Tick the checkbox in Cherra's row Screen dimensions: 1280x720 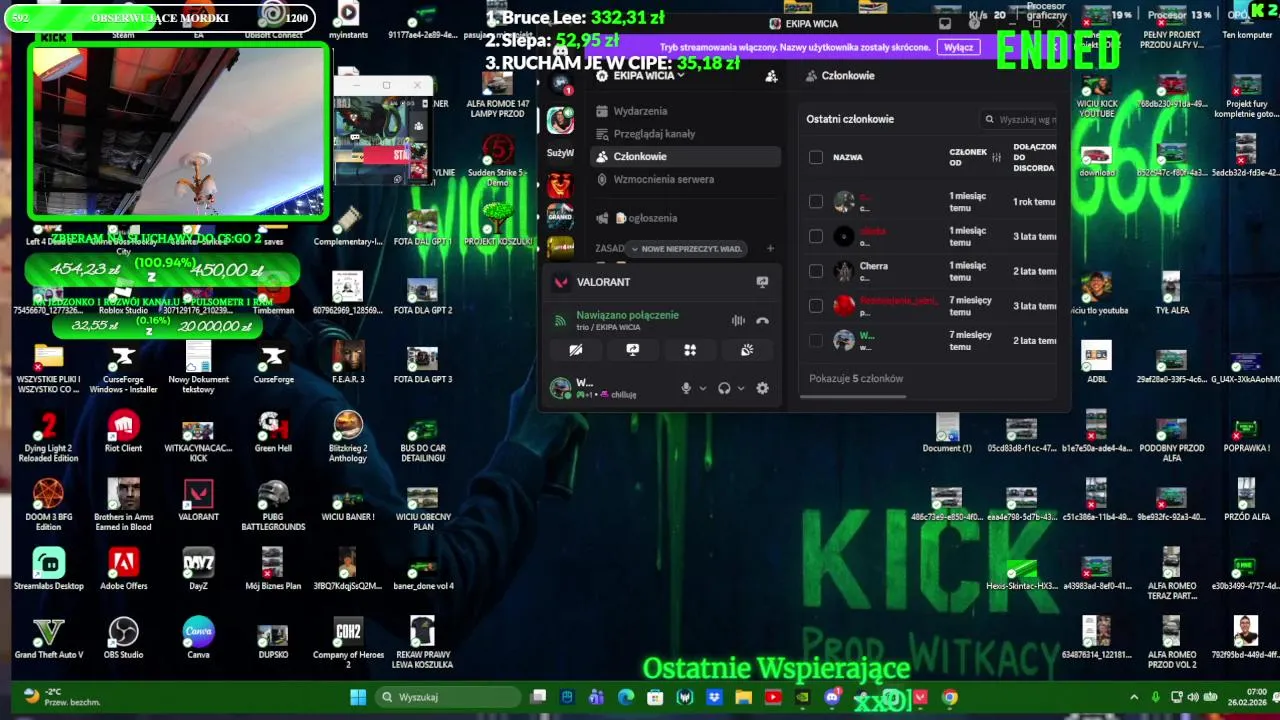816,271
